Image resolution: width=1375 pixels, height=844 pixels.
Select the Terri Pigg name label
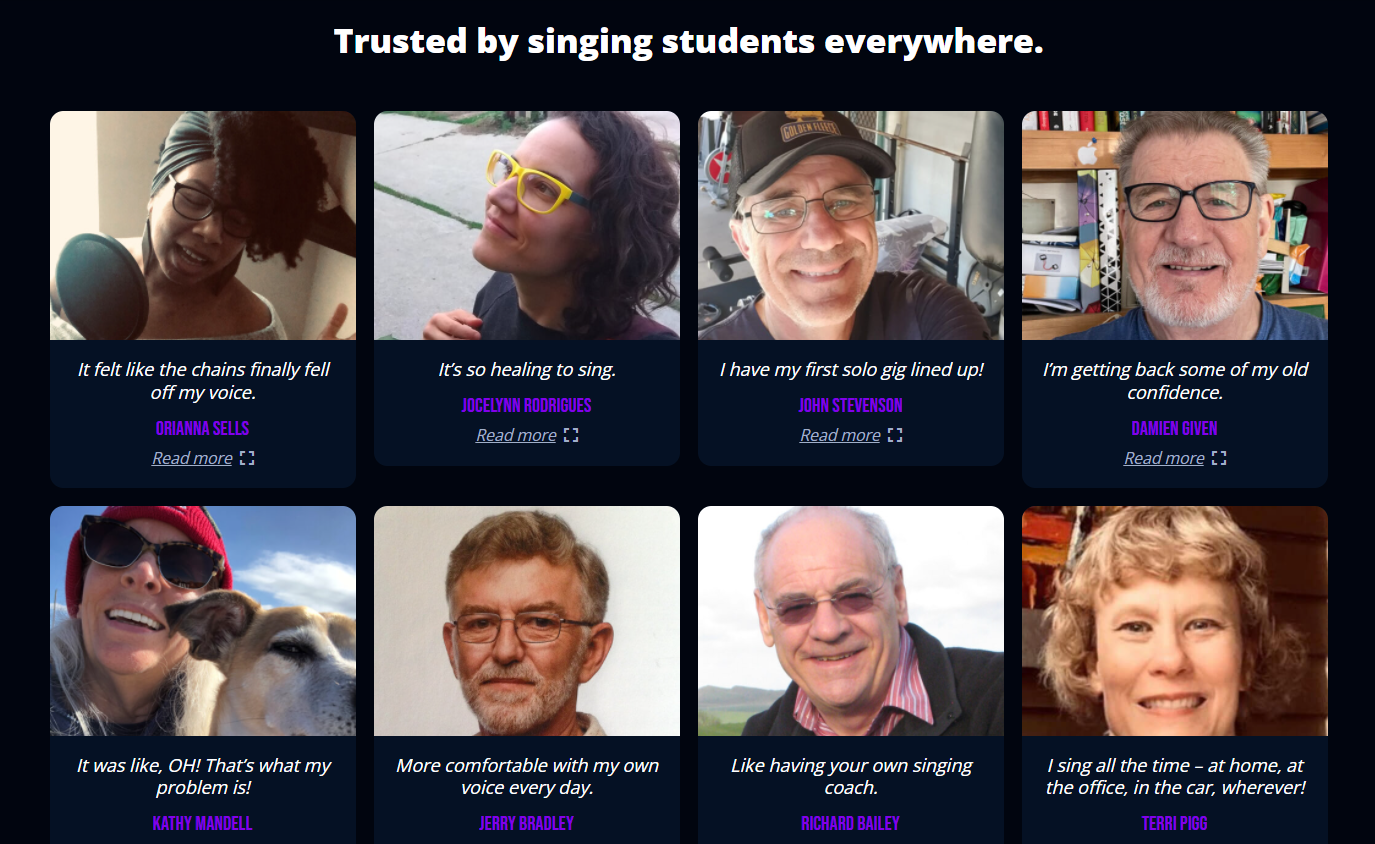click(x=1175, y=824)
